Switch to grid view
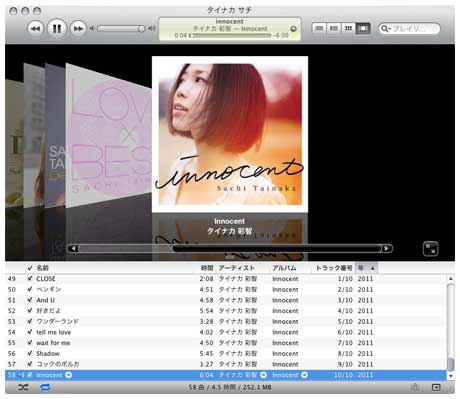This screenshot has height=399, width=460. (348, 29)
